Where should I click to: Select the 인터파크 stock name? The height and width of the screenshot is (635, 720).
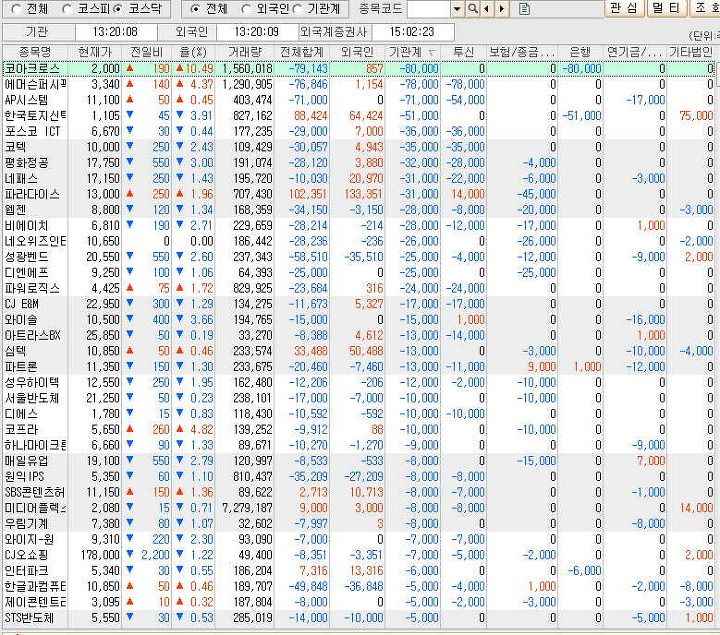tap(26, 570)
